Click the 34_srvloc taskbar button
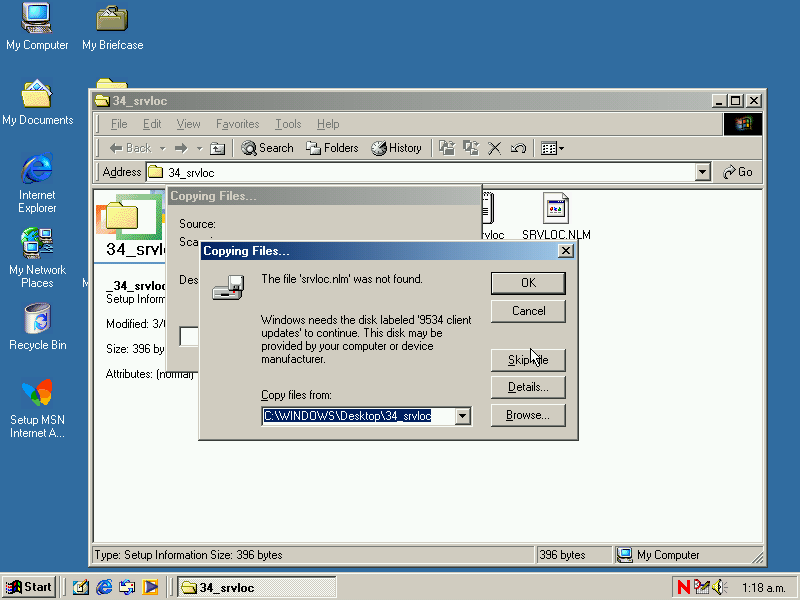This screenshot has height=600, width=800. click(x=257, y=587)
